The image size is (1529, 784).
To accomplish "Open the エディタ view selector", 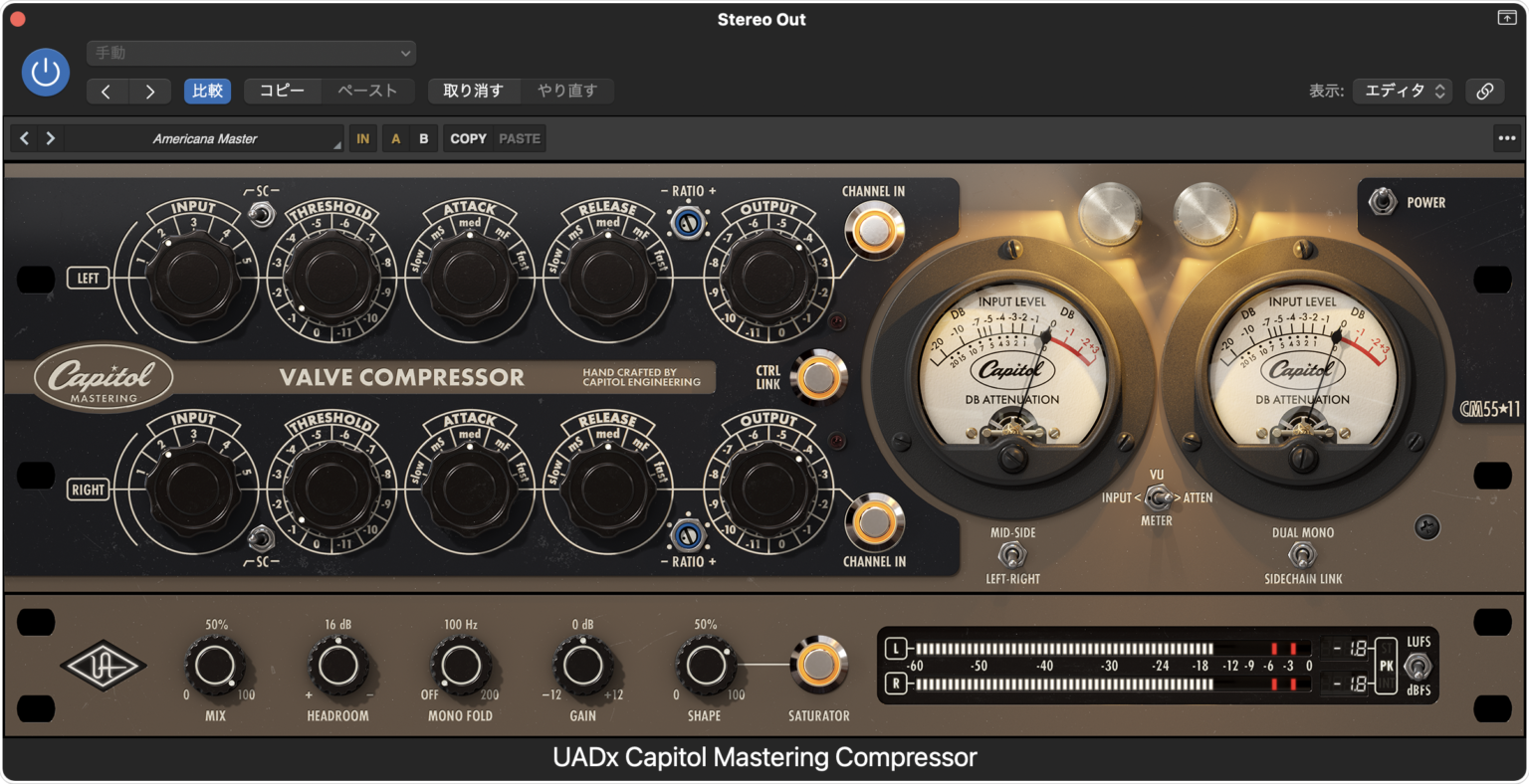I will pyautogui.click(x=1402, y=89).
